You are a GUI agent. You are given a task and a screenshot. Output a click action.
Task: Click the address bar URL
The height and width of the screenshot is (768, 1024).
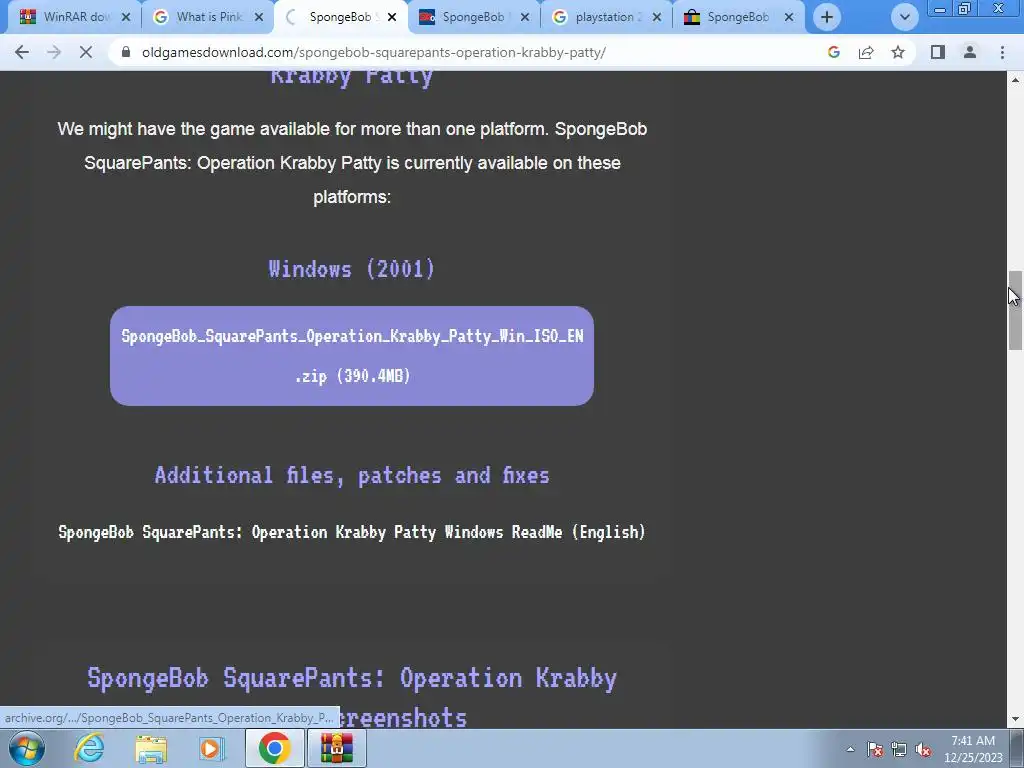coord(374,52)
